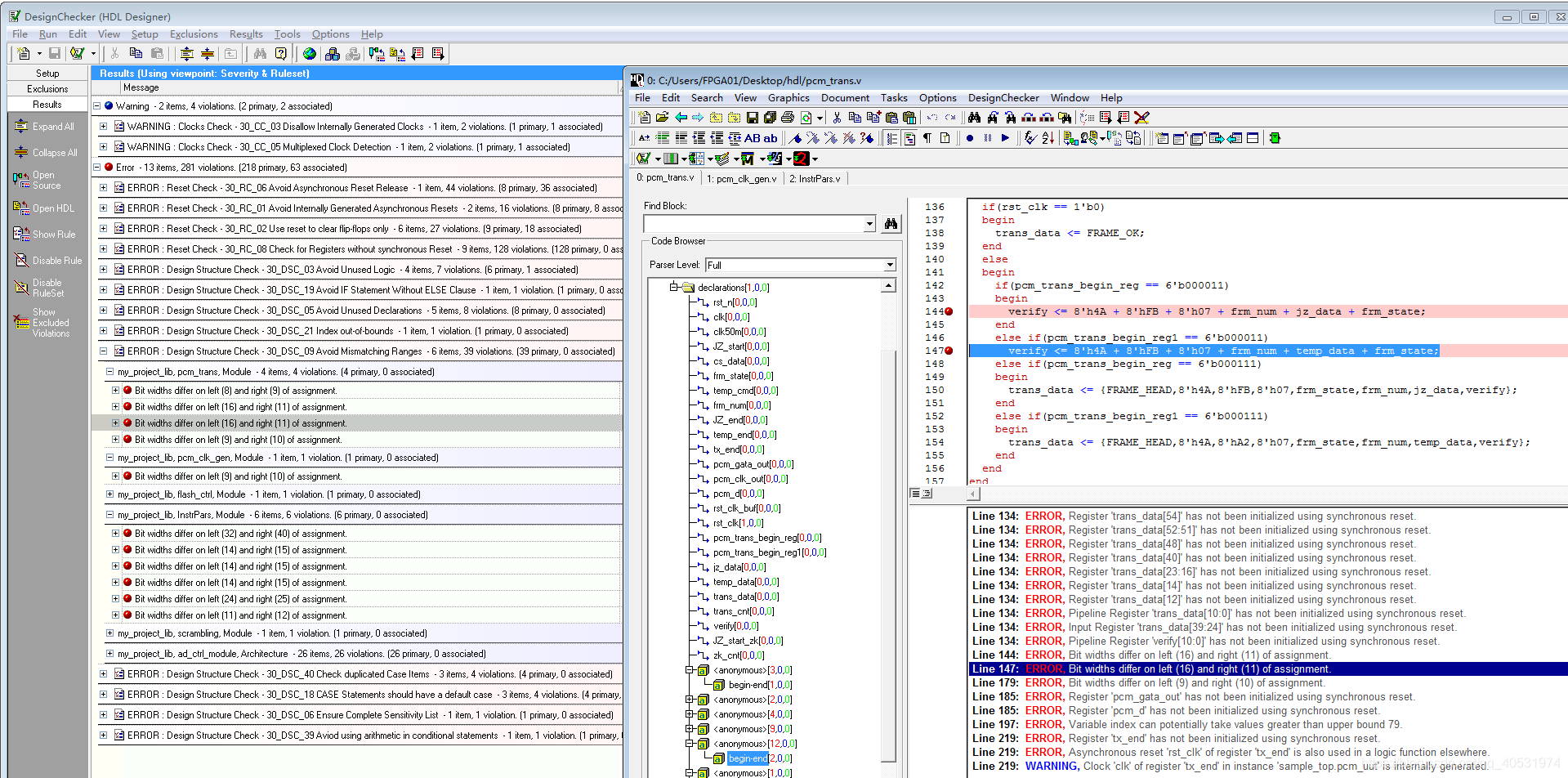Screen dimensions: 1568x778
Task: Click the binoculars button beside Find Block
Action: tap(891, 224)
